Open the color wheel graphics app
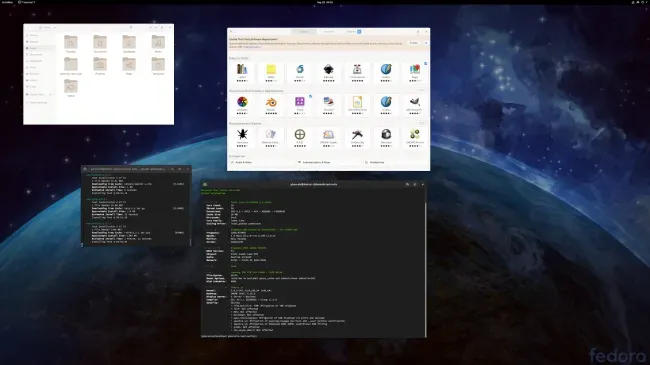Screen dimensions: 650x365 [242, 102]
